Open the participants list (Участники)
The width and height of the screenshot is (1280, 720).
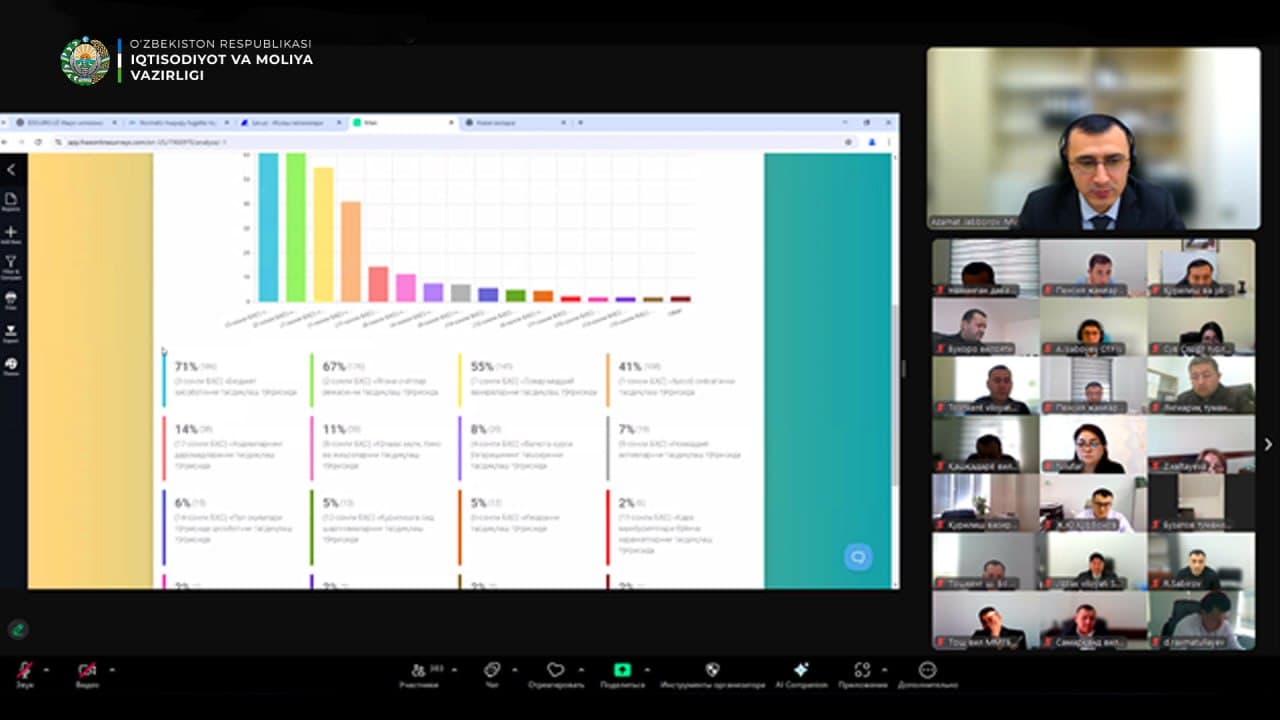[x=418, y=670]
